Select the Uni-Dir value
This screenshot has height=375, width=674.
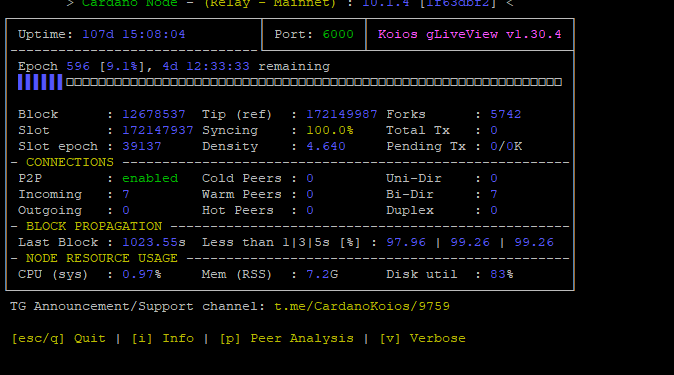point(494,178)
